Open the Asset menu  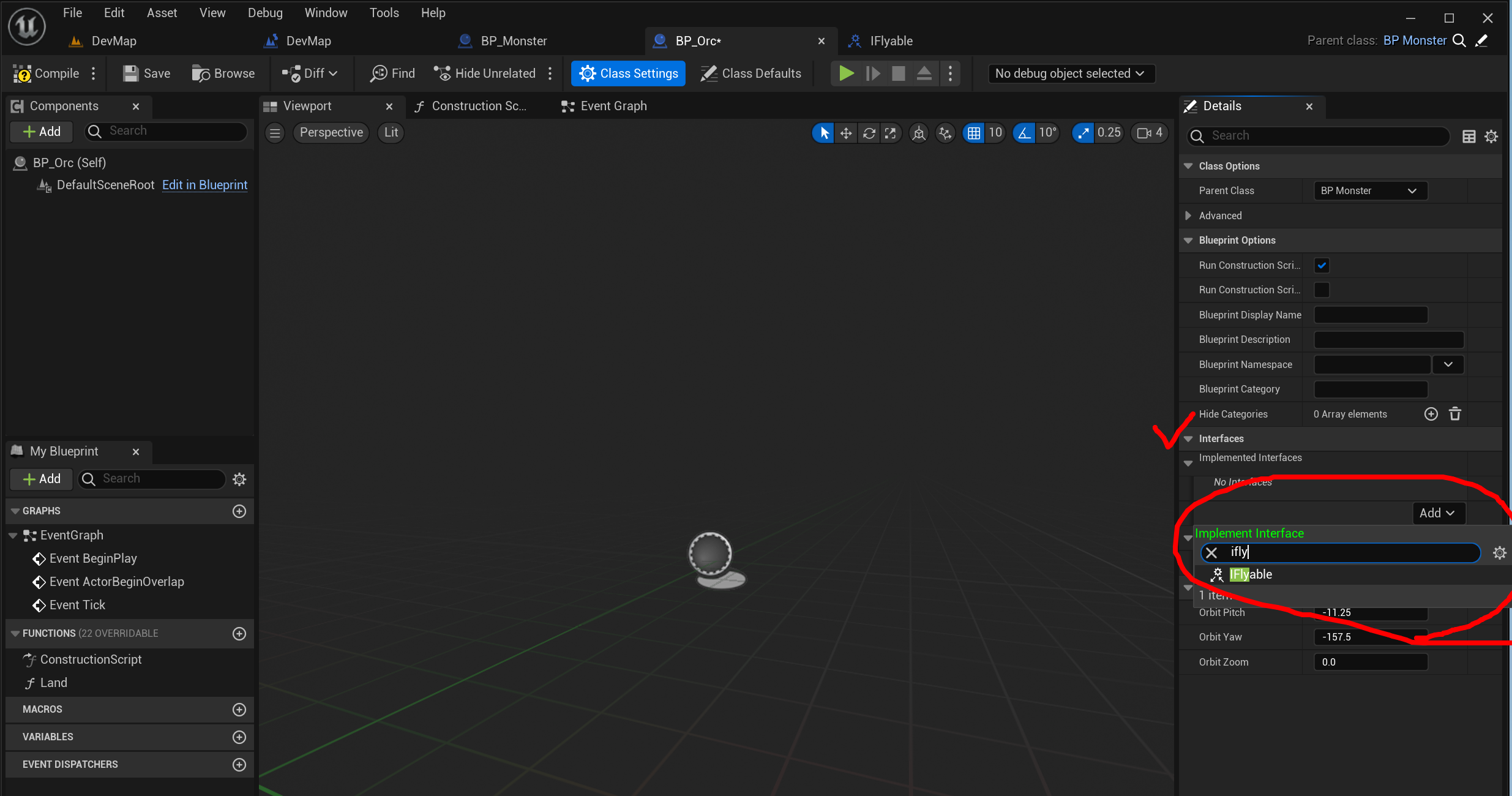162,13
